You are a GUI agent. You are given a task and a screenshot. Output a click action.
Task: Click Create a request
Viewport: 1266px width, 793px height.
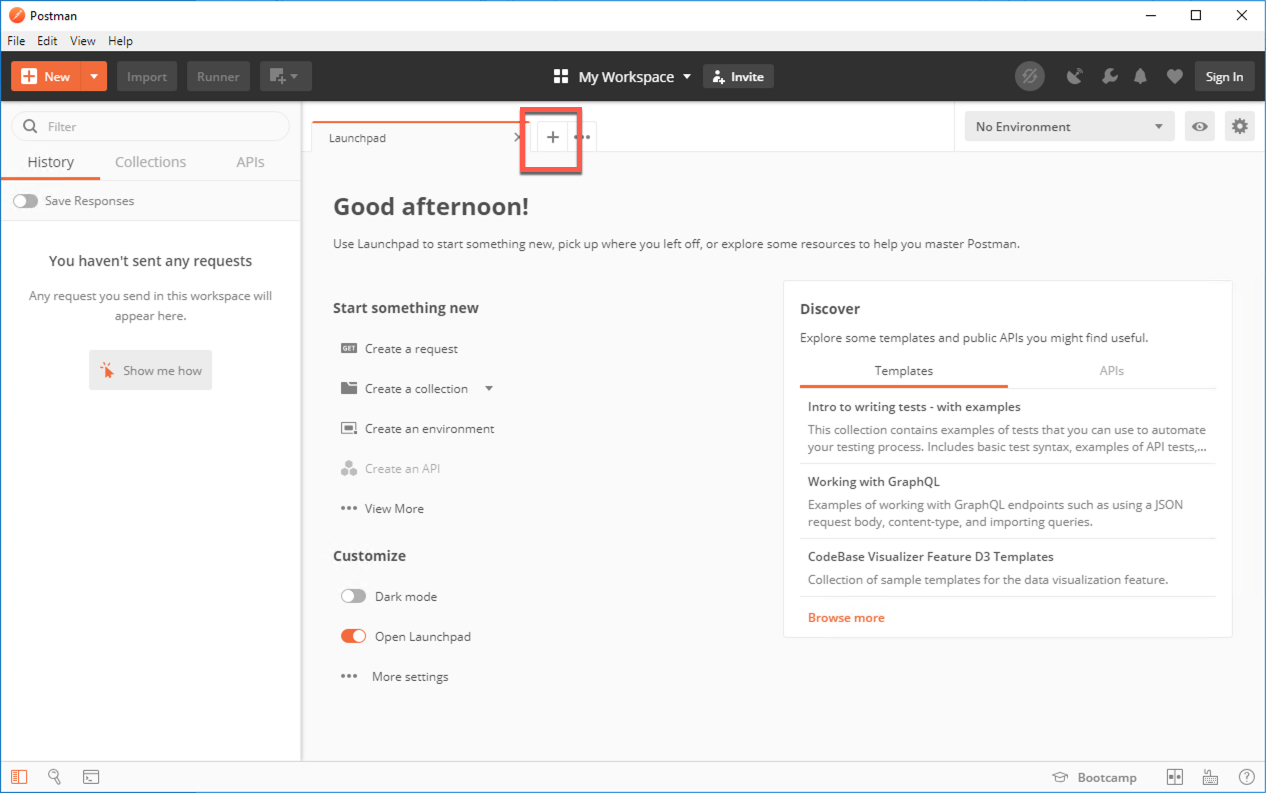click(x=411, y=349)
